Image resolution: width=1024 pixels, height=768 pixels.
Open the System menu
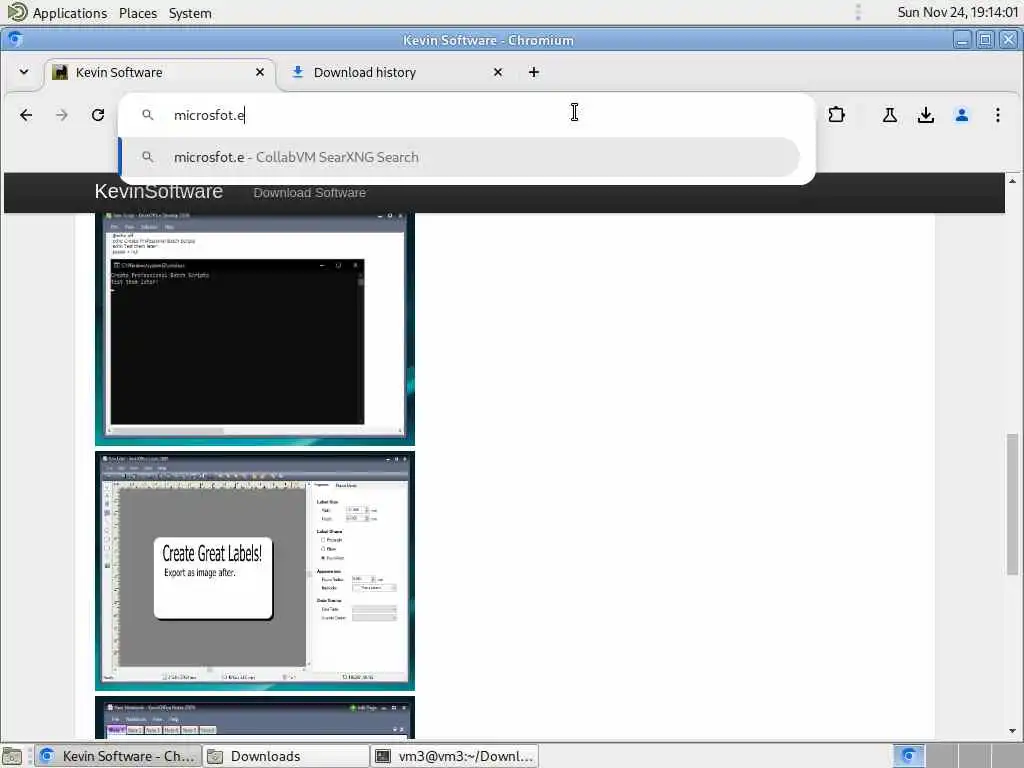190,12
